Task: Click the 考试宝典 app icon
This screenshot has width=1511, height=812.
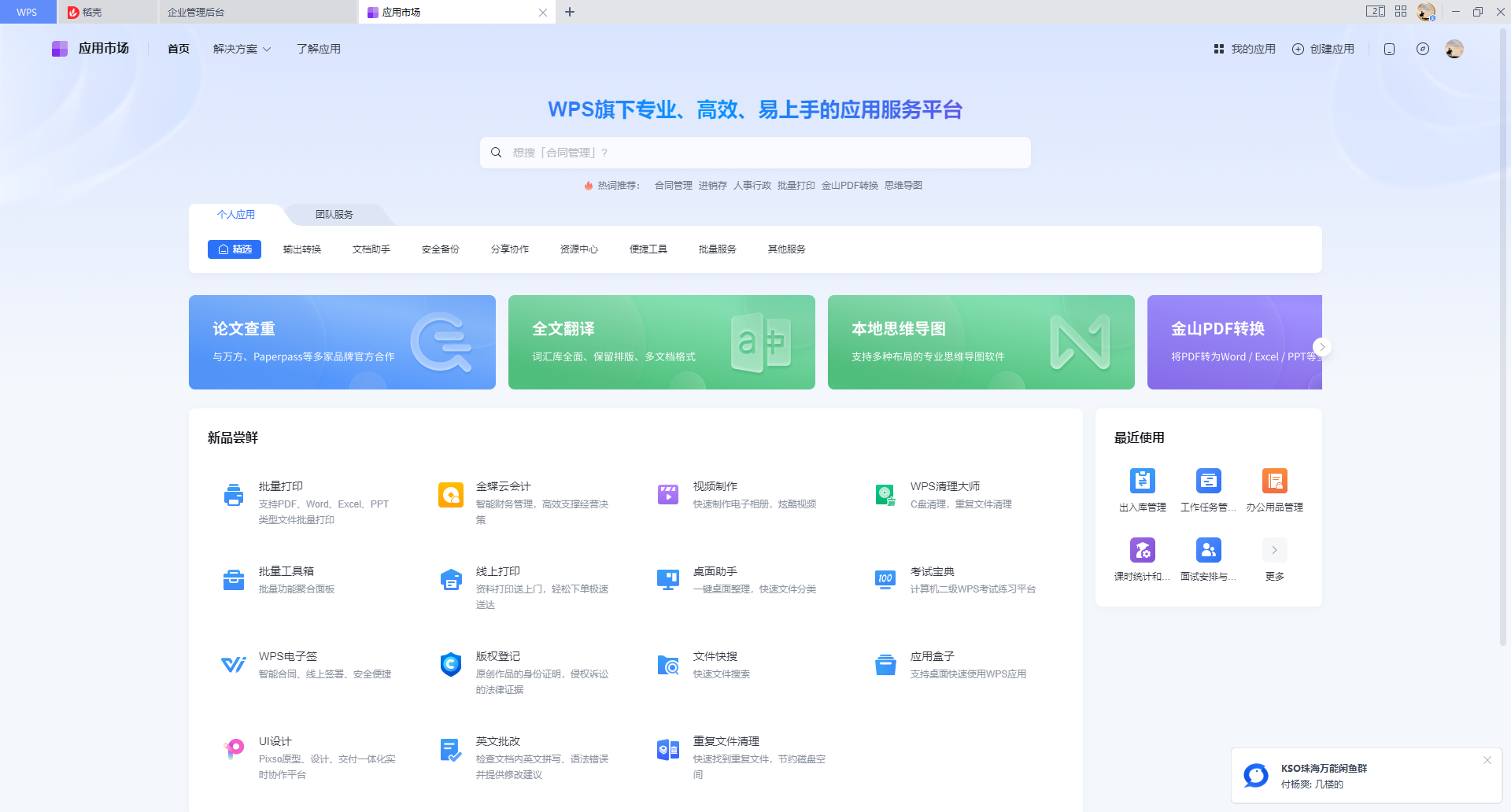Action: click(x=885, y=580)
